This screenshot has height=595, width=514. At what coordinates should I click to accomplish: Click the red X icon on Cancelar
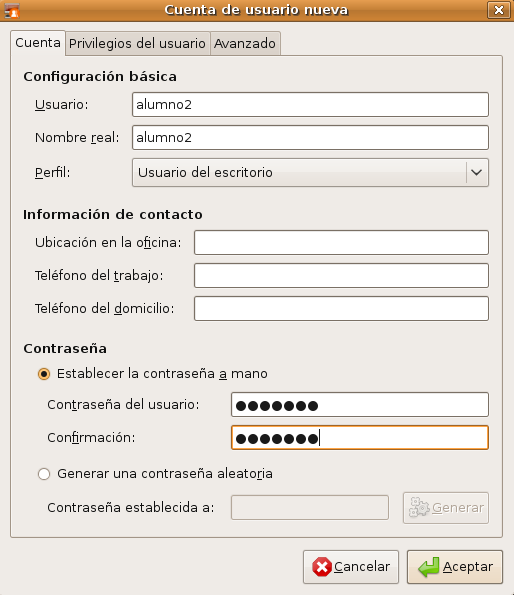tap(322, 567)
